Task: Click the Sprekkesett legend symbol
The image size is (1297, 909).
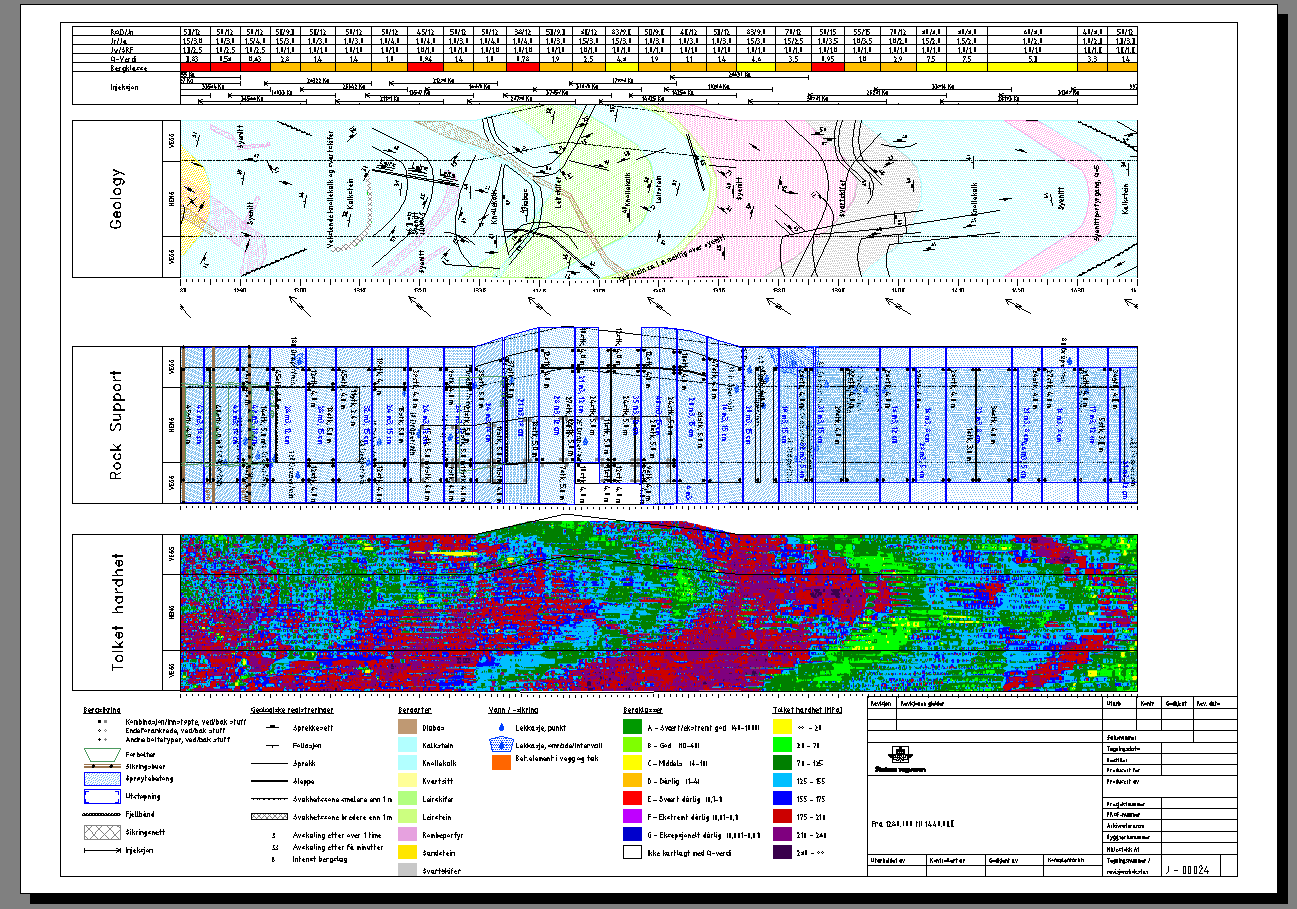Action: tap(272, 727)
